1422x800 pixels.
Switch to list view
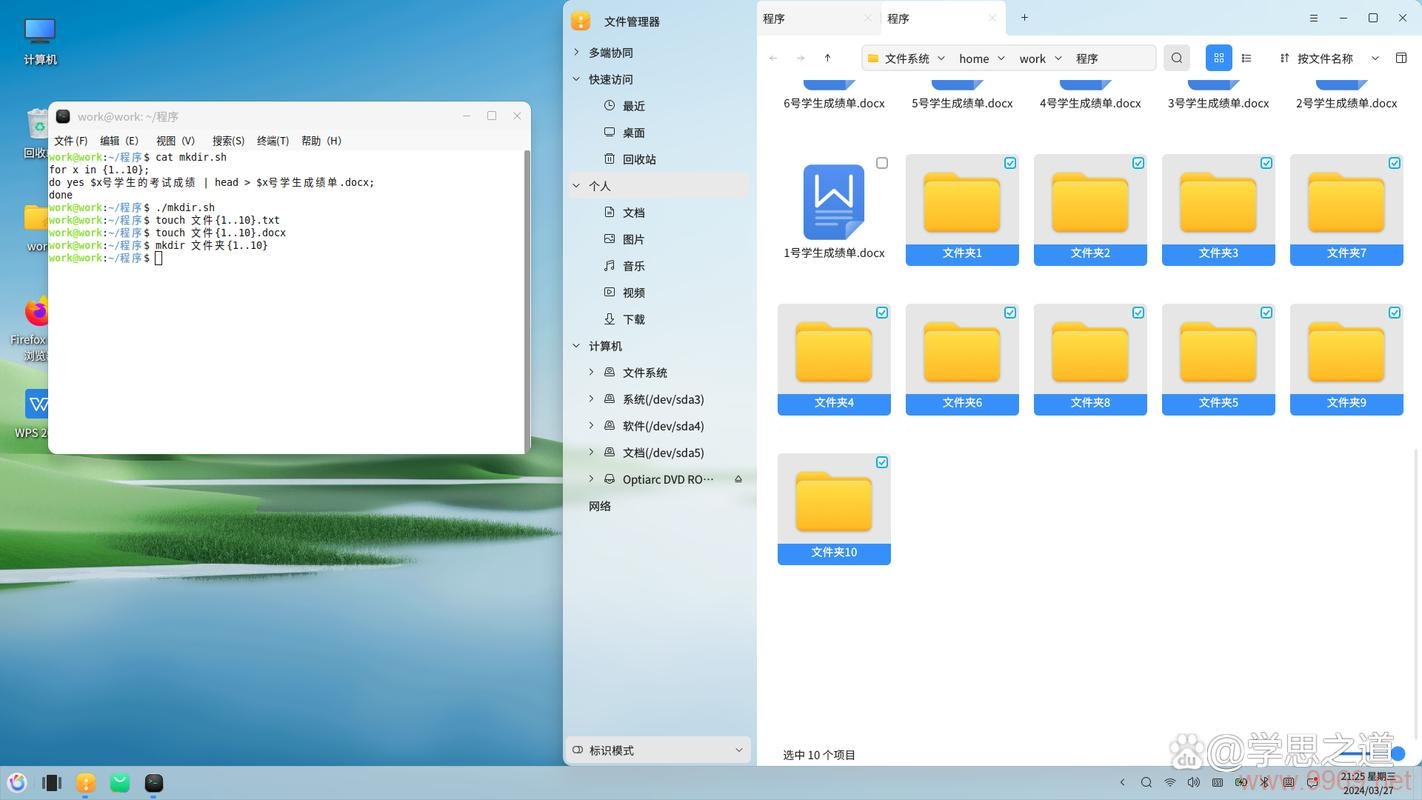[x=1246, y=58]
